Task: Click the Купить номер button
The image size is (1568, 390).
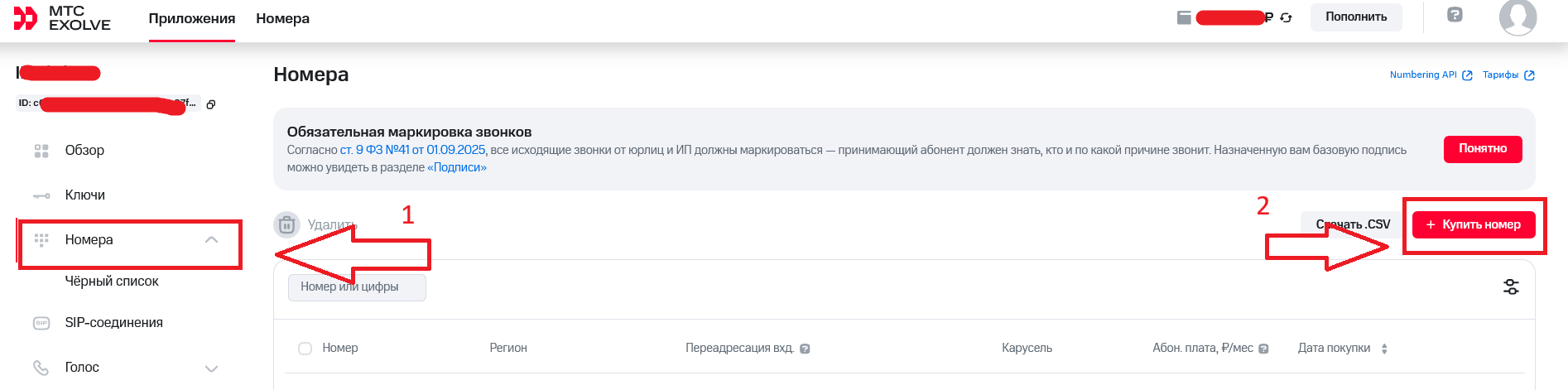Action: point(1474,224)
